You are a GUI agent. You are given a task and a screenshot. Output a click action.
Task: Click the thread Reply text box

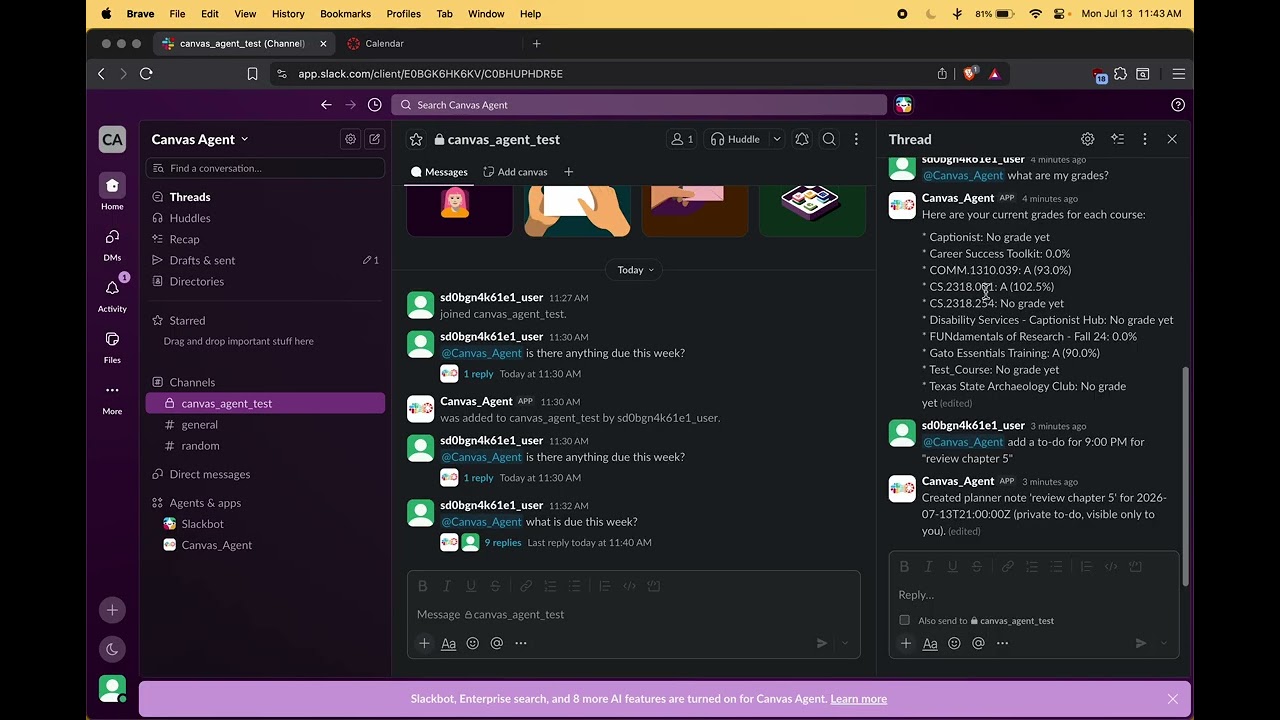pos(1034,595)
